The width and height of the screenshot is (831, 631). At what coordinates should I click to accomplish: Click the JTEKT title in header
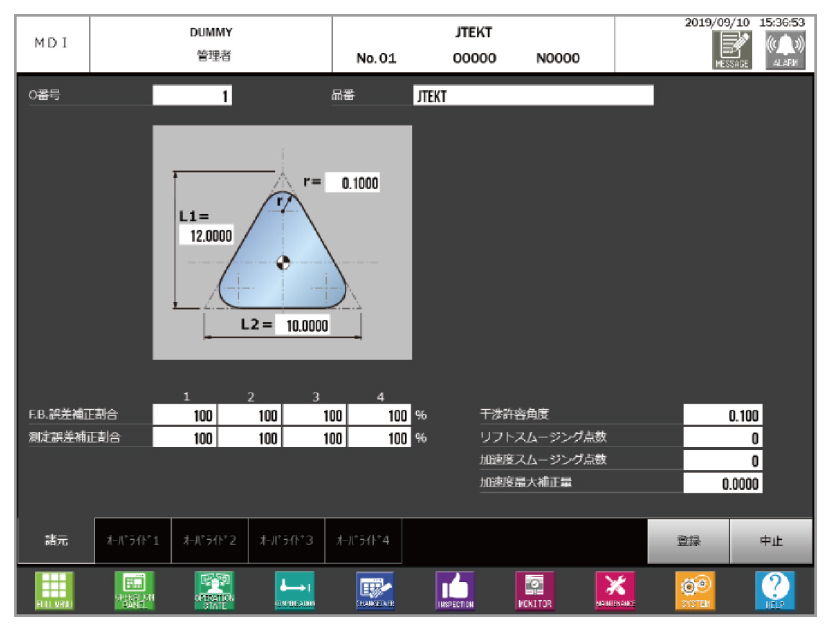[x=473, y=32]
